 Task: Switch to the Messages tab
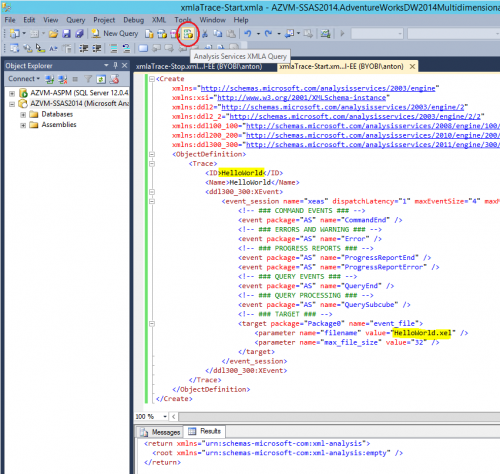(x=161, y=432)
